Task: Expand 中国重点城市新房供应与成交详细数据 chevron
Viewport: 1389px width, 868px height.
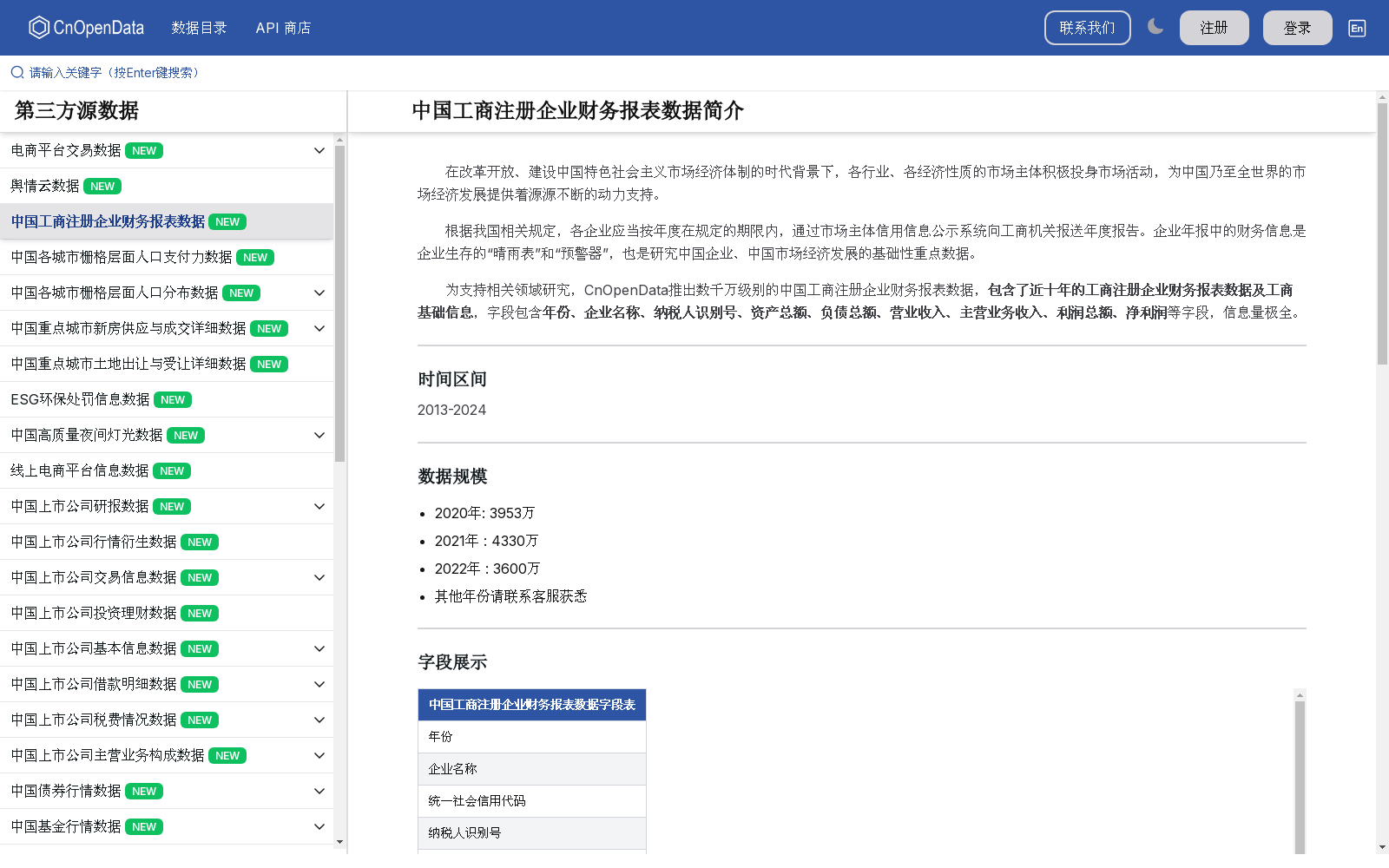Action: point(319,328)
